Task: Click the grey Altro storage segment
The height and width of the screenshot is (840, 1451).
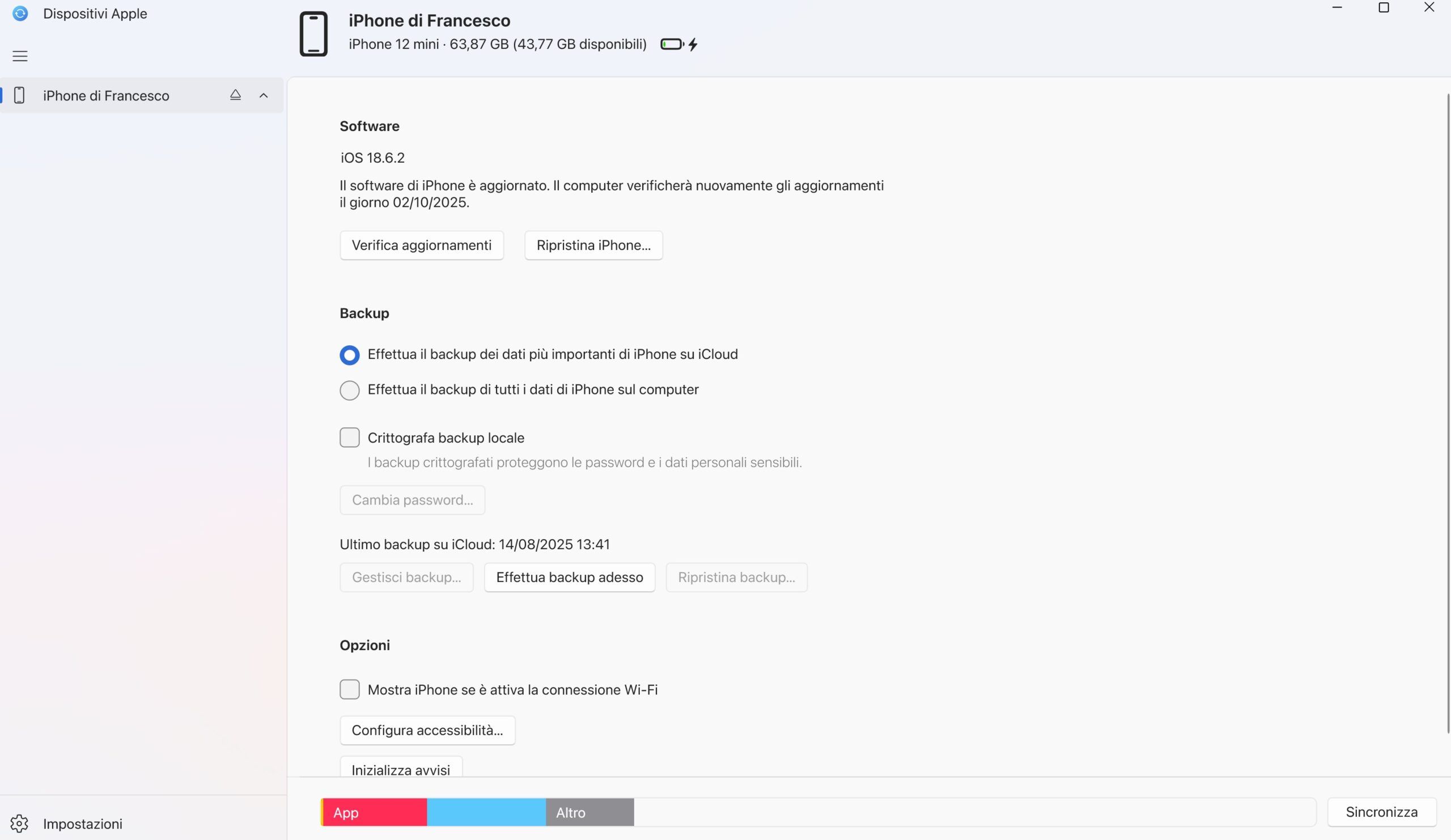Action: click(x=589, y=812)
